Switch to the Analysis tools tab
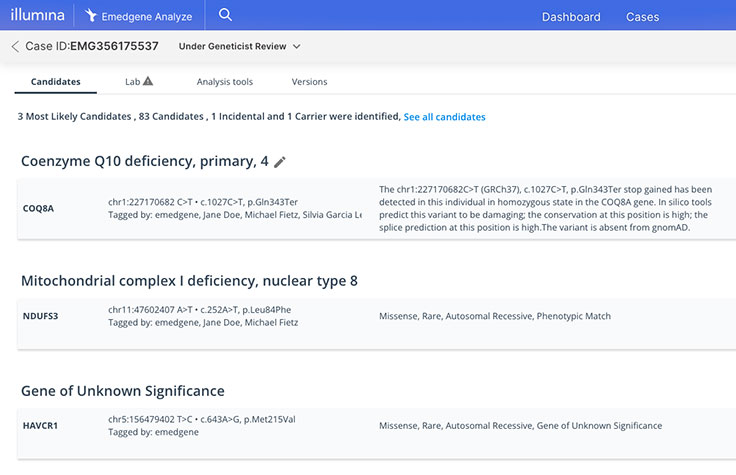This screenshot has width=736, height=475. click(x=224, y=81)
